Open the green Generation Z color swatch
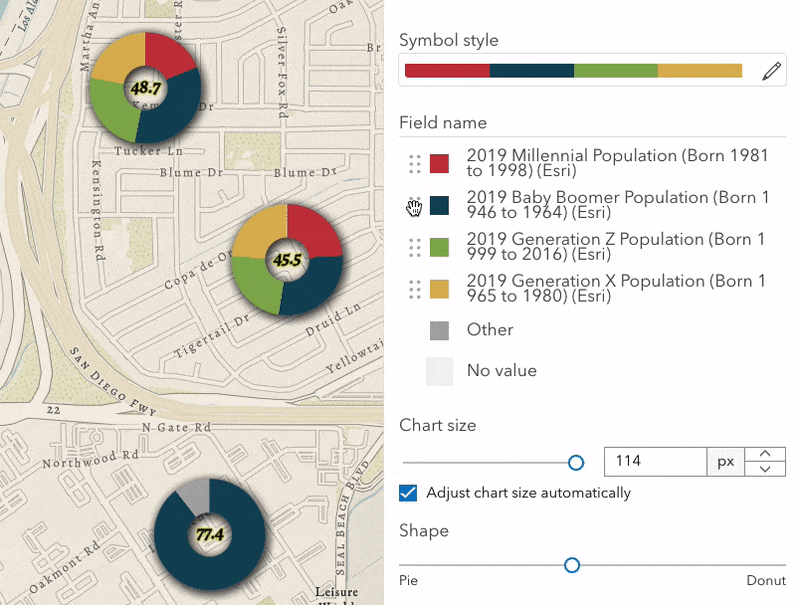This screenshot has height=605, width=800. (x=439, y=248)
